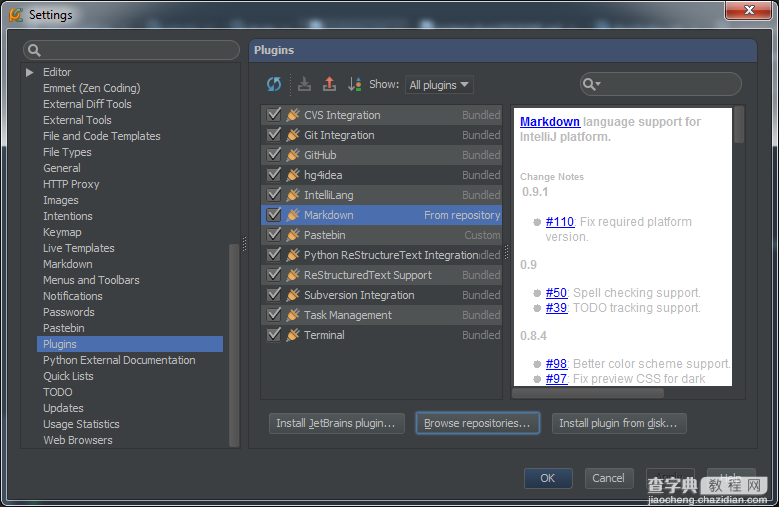Uncheck ReStructuredText Support plugin checkbox
Image resolution: width=779 pixels, height=507 pixels.
274,275
